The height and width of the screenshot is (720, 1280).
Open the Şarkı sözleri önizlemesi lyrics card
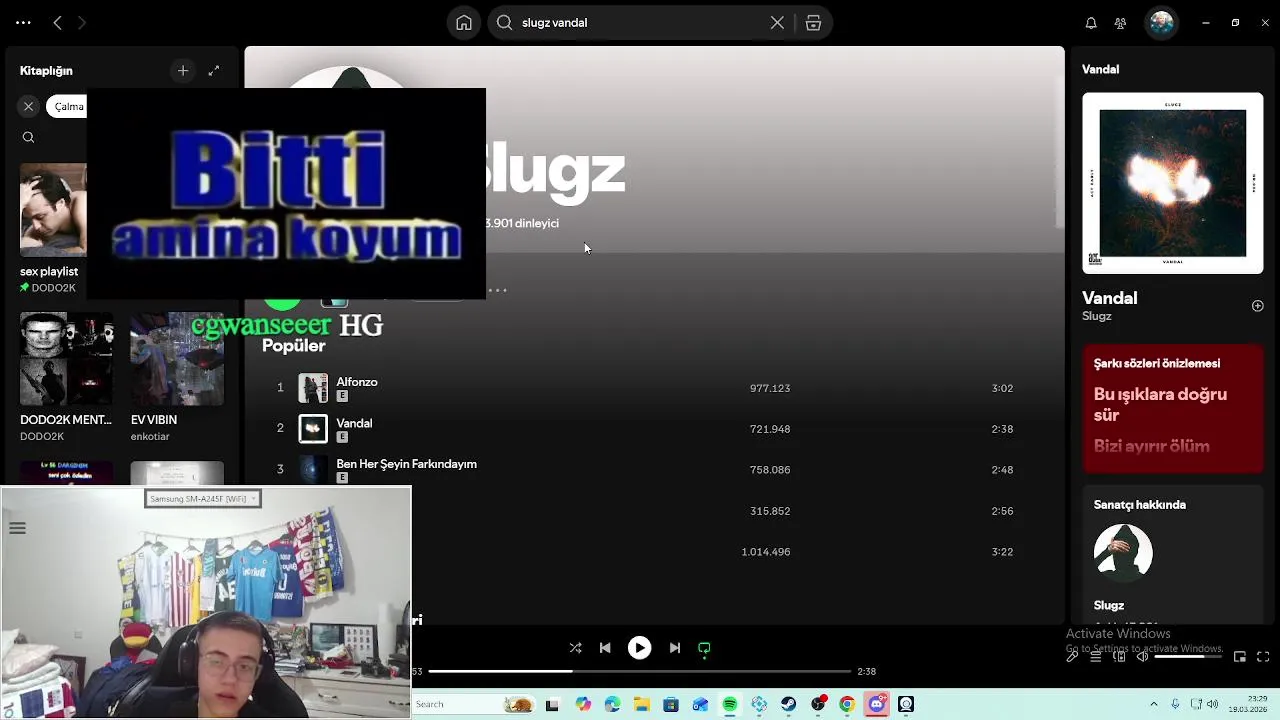1173,408
